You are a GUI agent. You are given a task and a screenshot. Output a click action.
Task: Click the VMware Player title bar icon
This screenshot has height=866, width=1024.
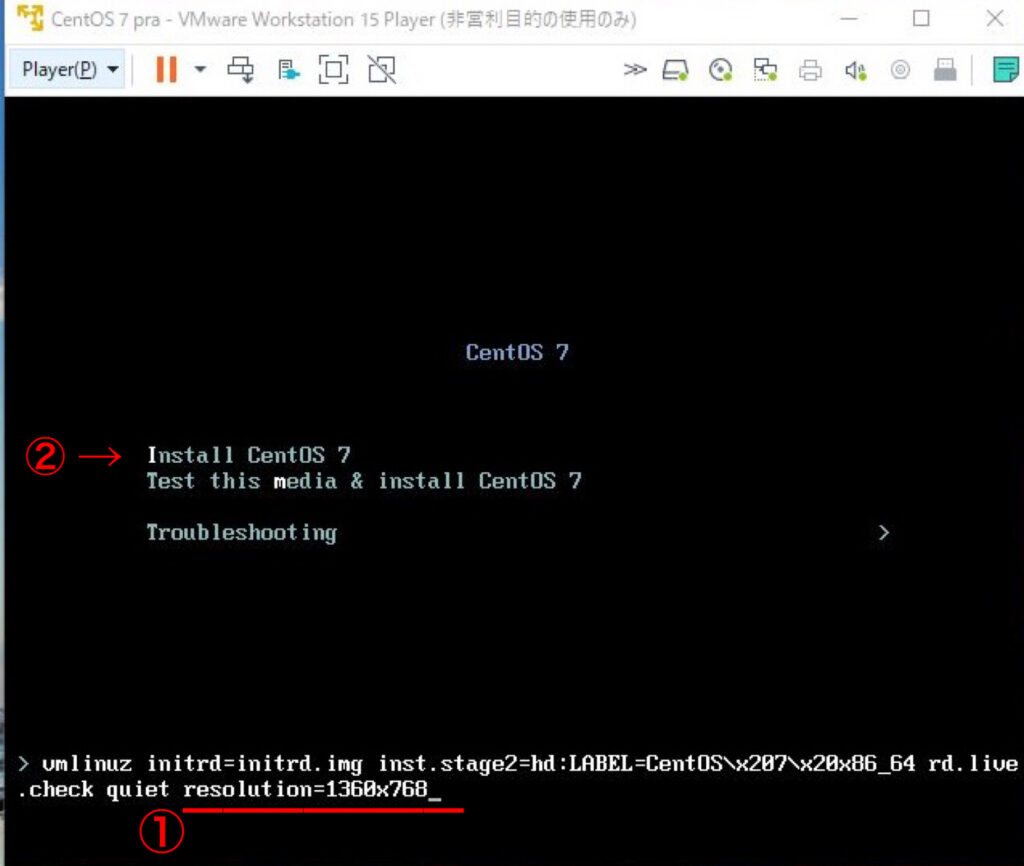29,18
